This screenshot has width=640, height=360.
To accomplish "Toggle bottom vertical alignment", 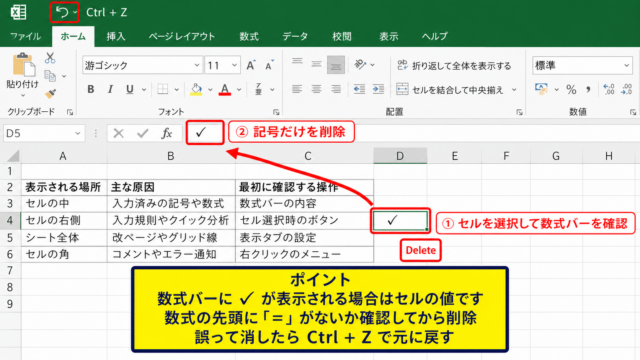I will click(x=336, y=65).
